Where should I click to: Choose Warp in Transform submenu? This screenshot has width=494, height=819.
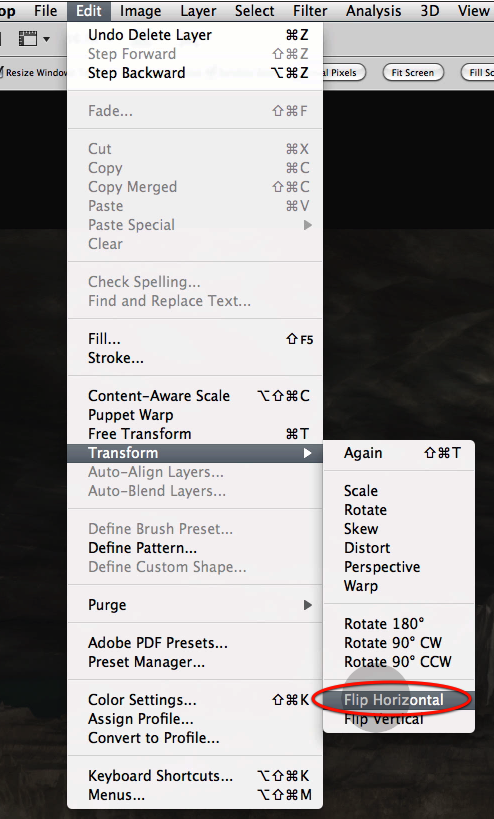pos(399,586)
